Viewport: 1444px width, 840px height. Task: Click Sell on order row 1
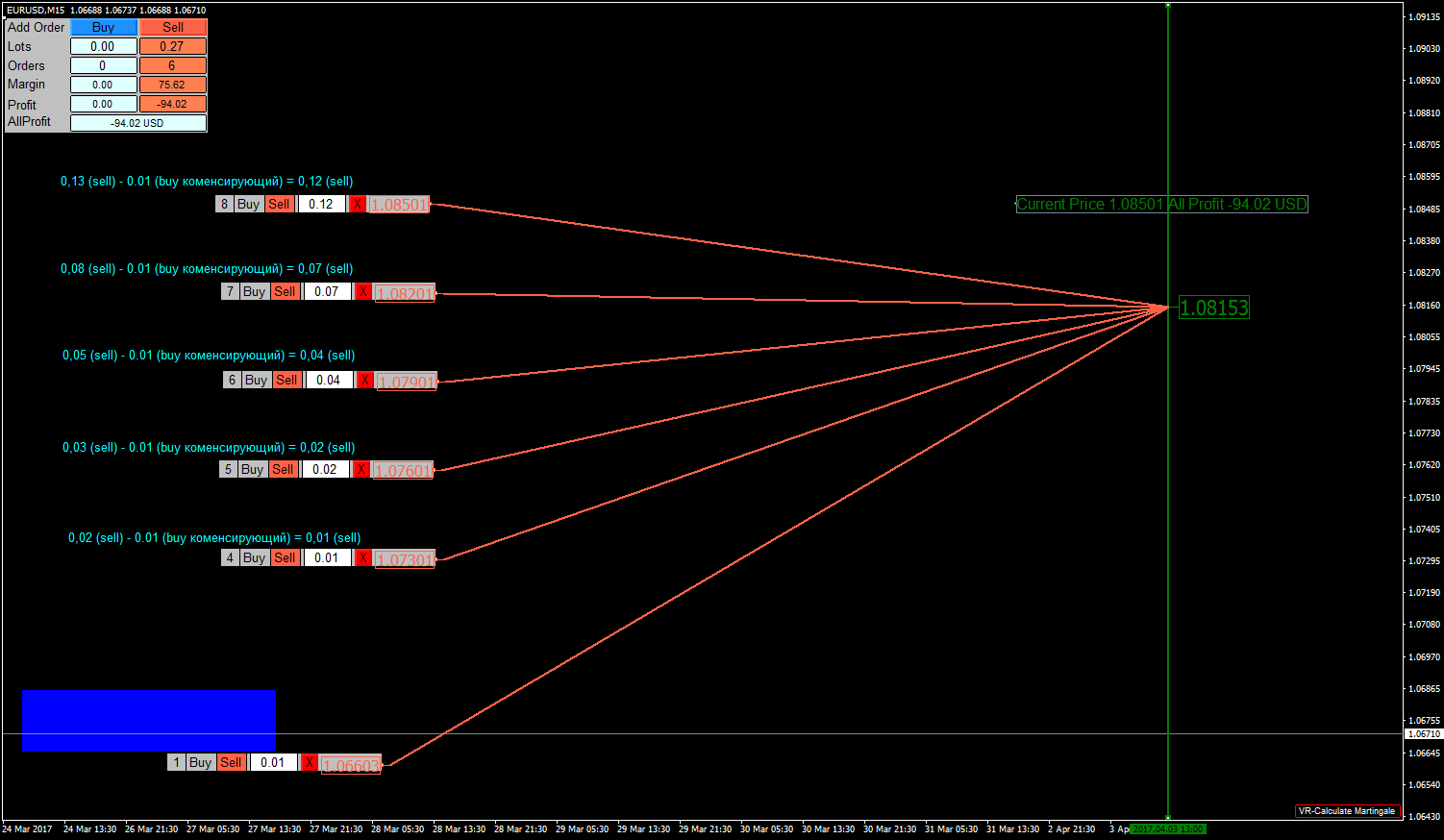pyautogui.click(x=231, y=762)
